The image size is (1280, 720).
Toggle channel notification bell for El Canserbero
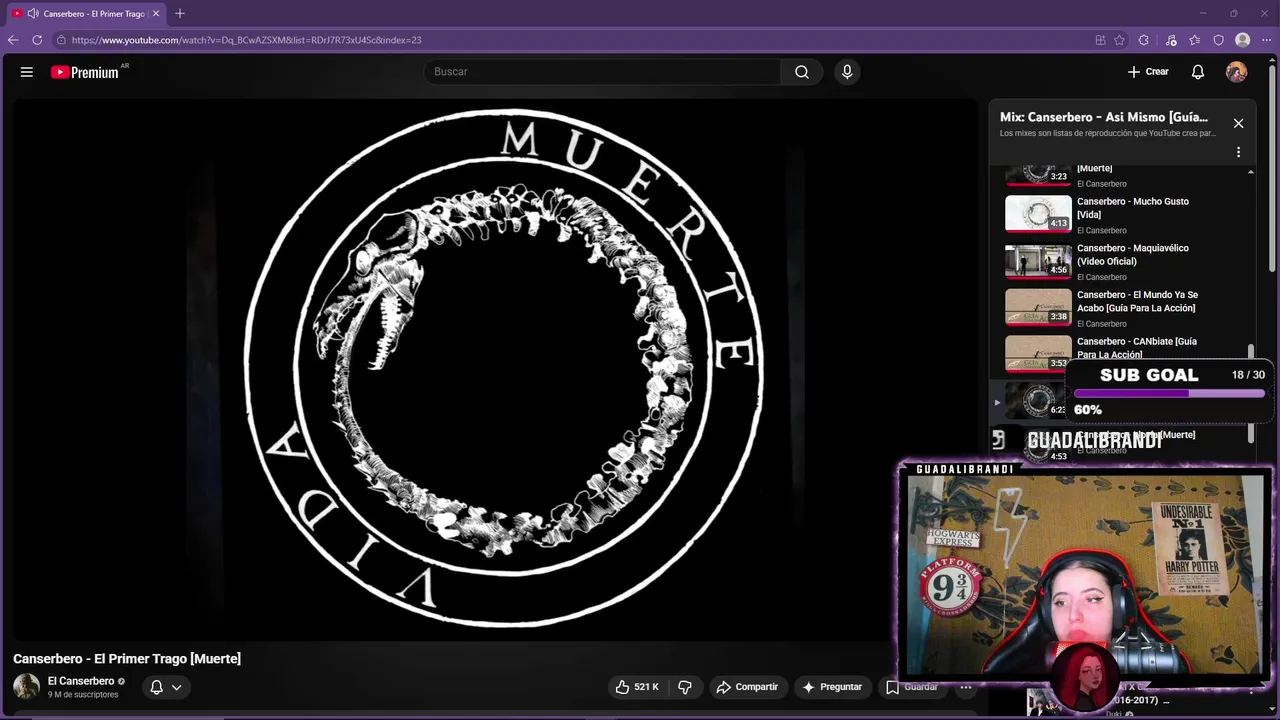[156, 687]
